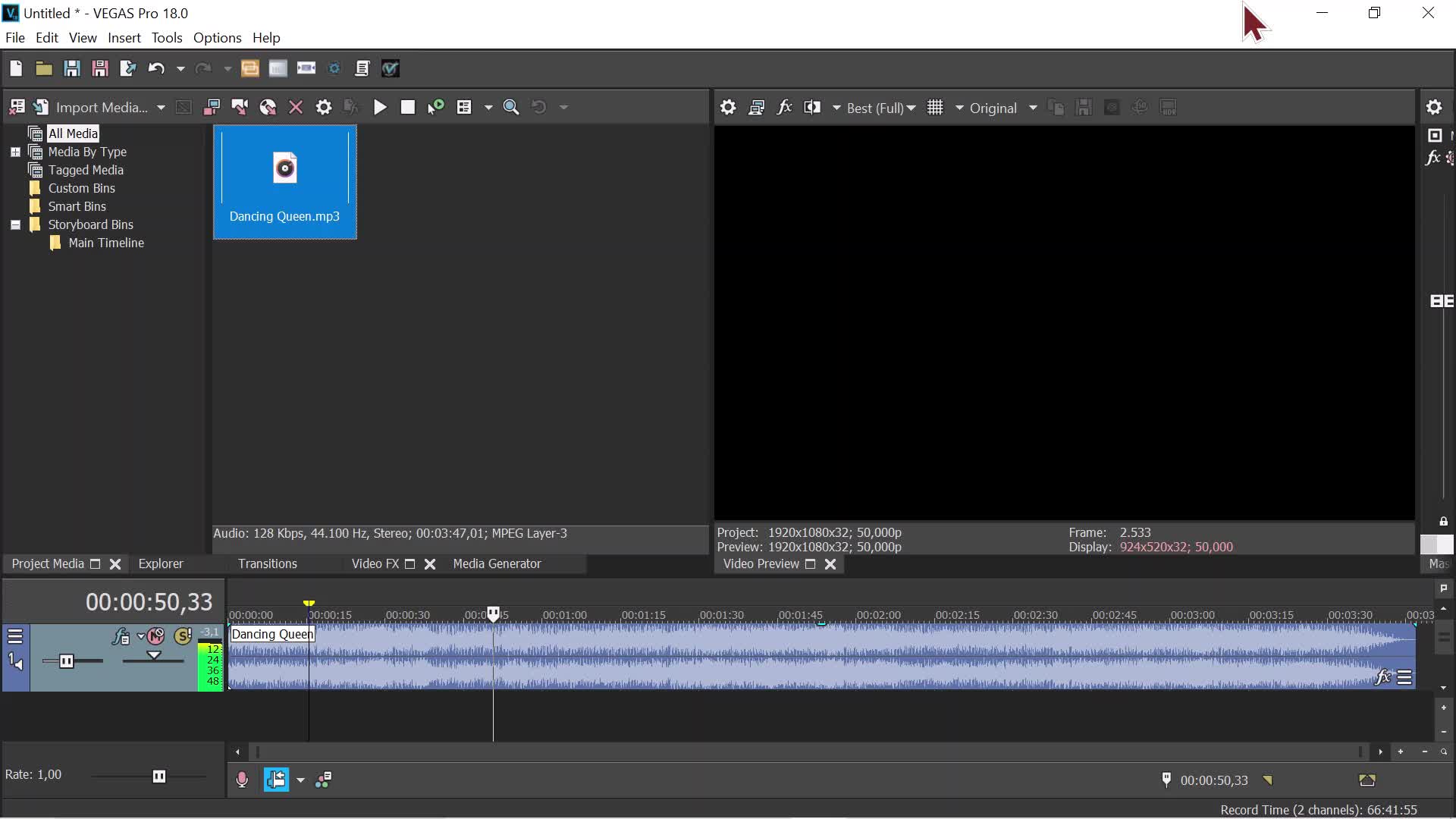Open the Track FX button

pos(121,636)
